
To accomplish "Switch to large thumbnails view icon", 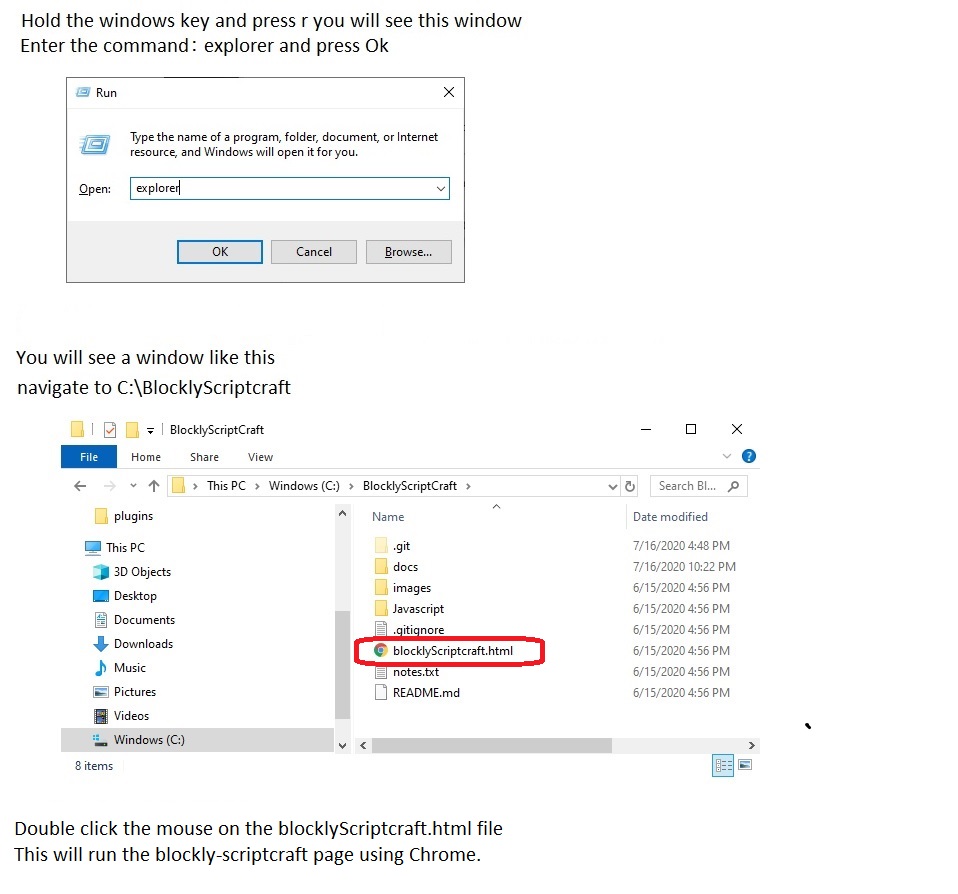I will (x=744, y=766).
